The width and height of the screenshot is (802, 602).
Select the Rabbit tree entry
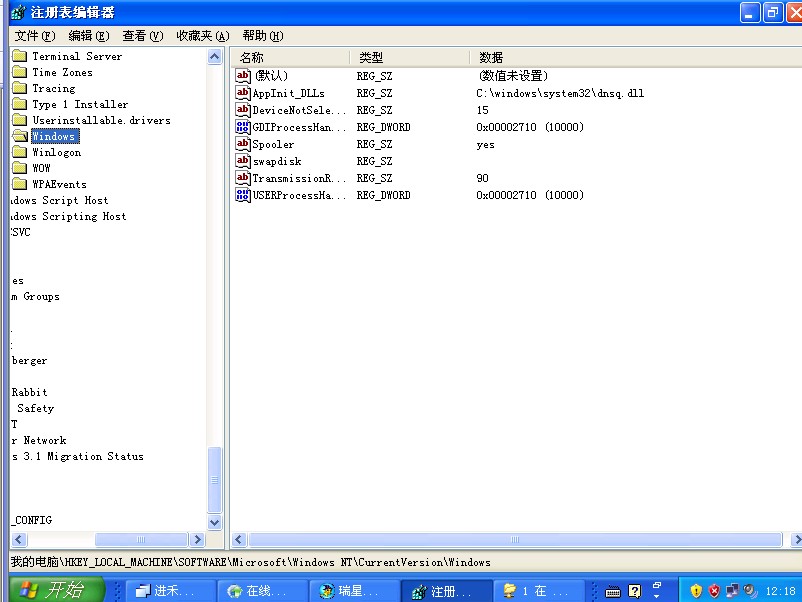[30, 392]
